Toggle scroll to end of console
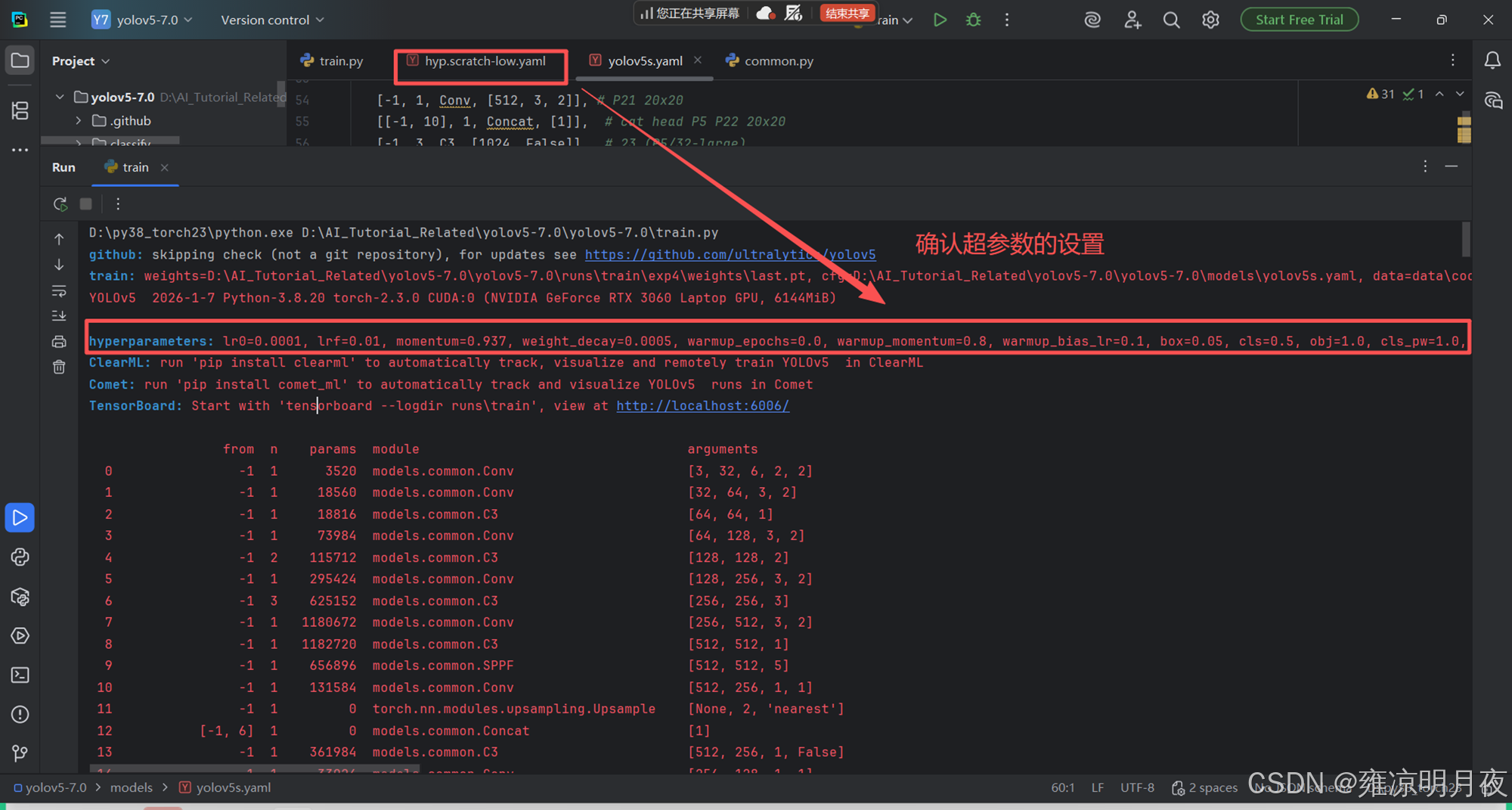Viewport: 1512px width, 810px height. [x=59, y=315]
